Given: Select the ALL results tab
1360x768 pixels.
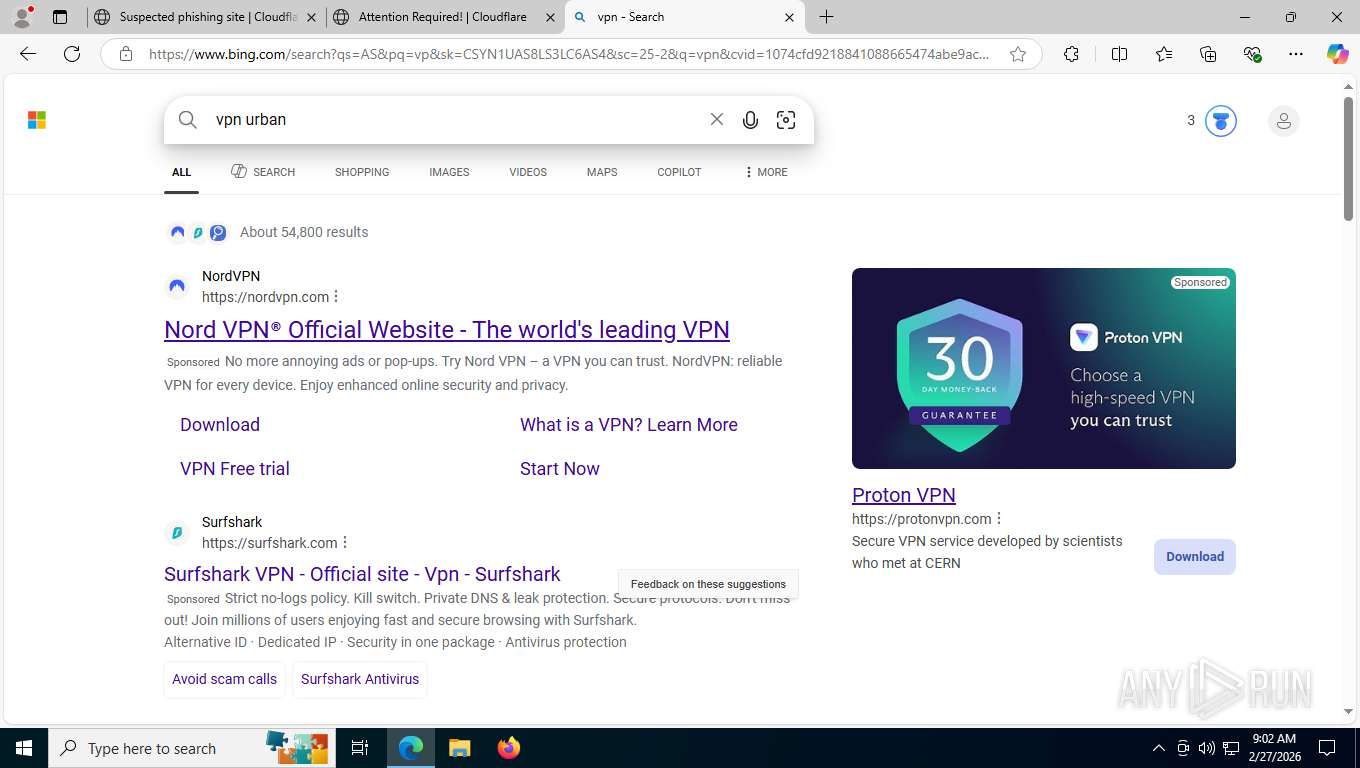Looking at the screenshot, I should point(181,172).
